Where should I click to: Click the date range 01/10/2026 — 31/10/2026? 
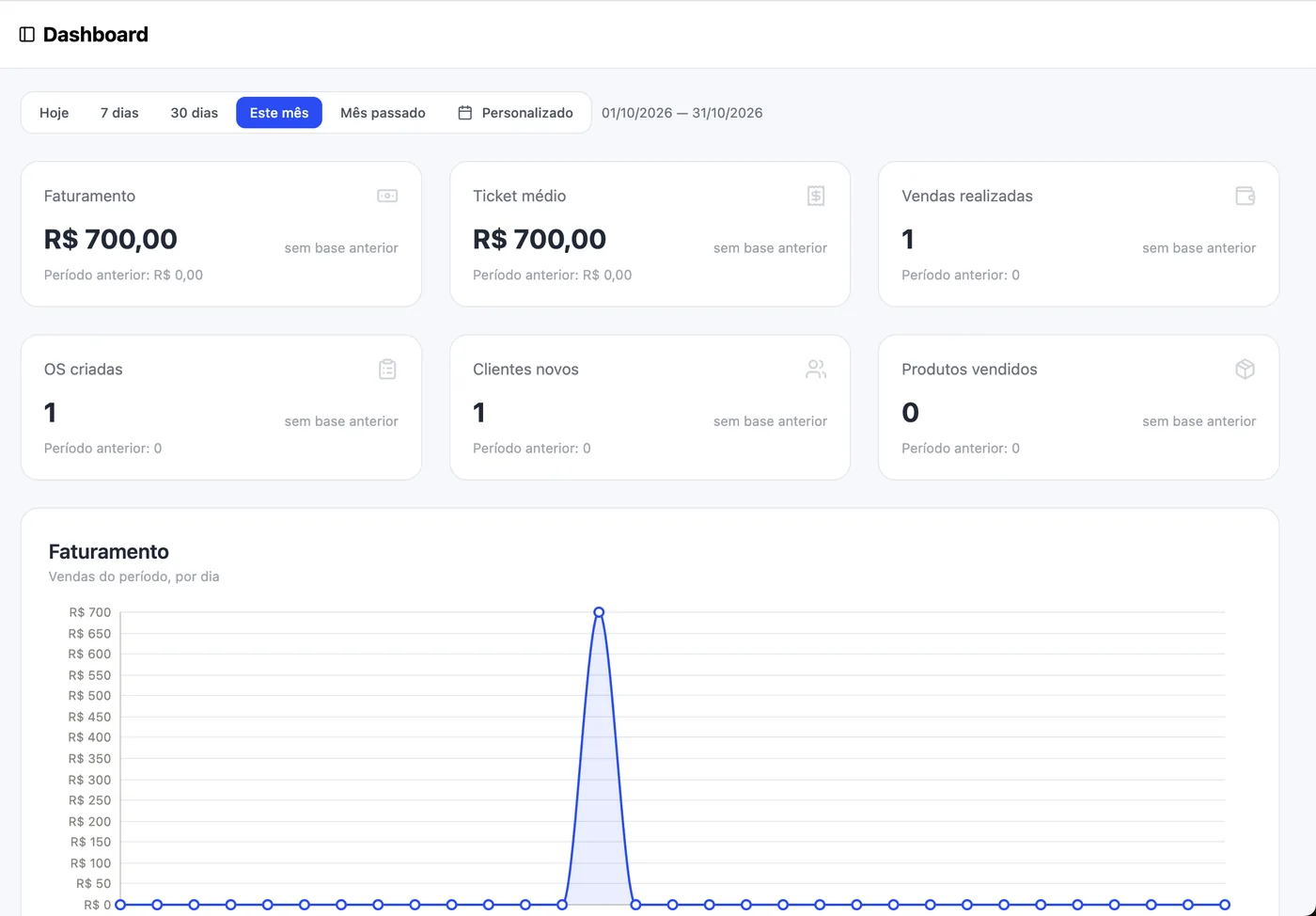click(682, 113)
